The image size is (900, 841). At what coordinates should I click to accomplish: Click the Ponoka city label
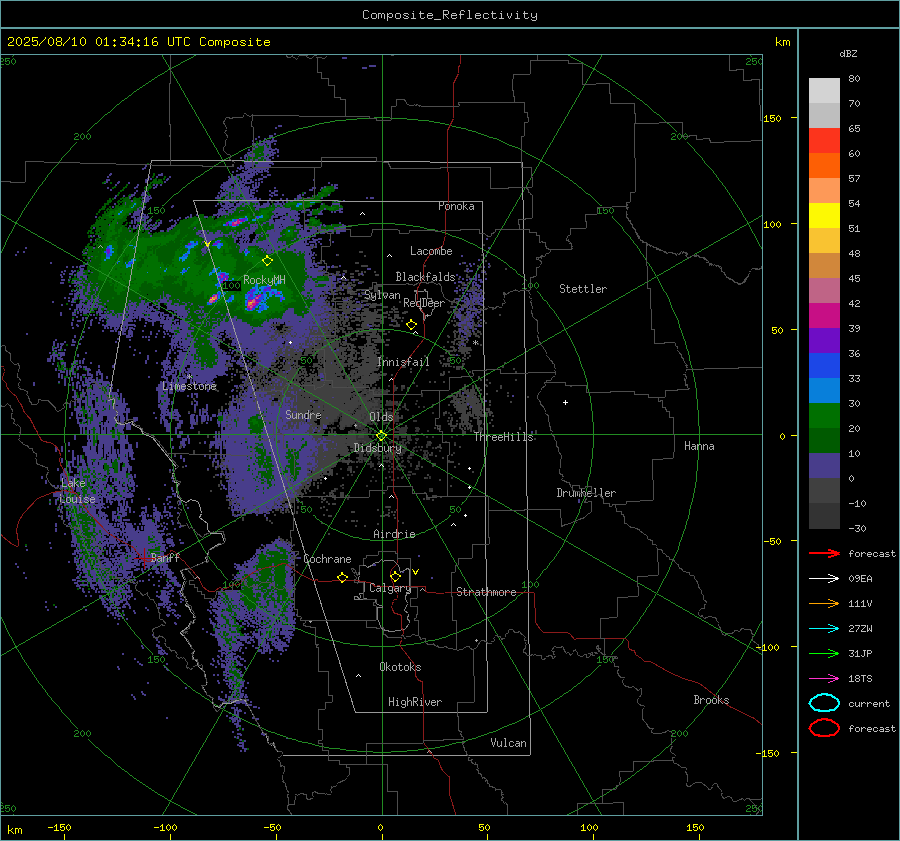pyautogui.click(x=456, y=206)
